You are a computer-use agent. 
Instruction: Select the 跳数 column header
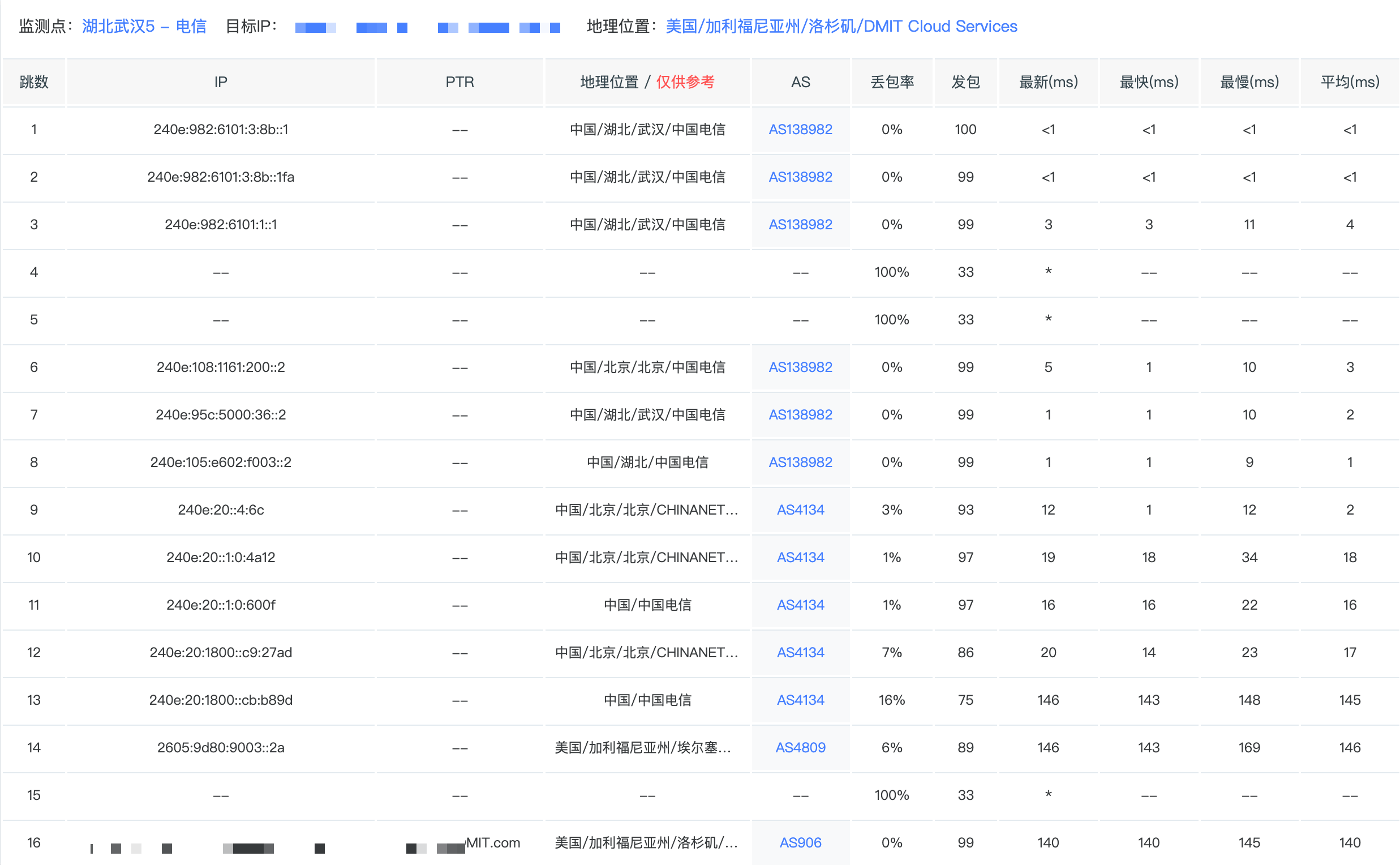coord(34,83)
